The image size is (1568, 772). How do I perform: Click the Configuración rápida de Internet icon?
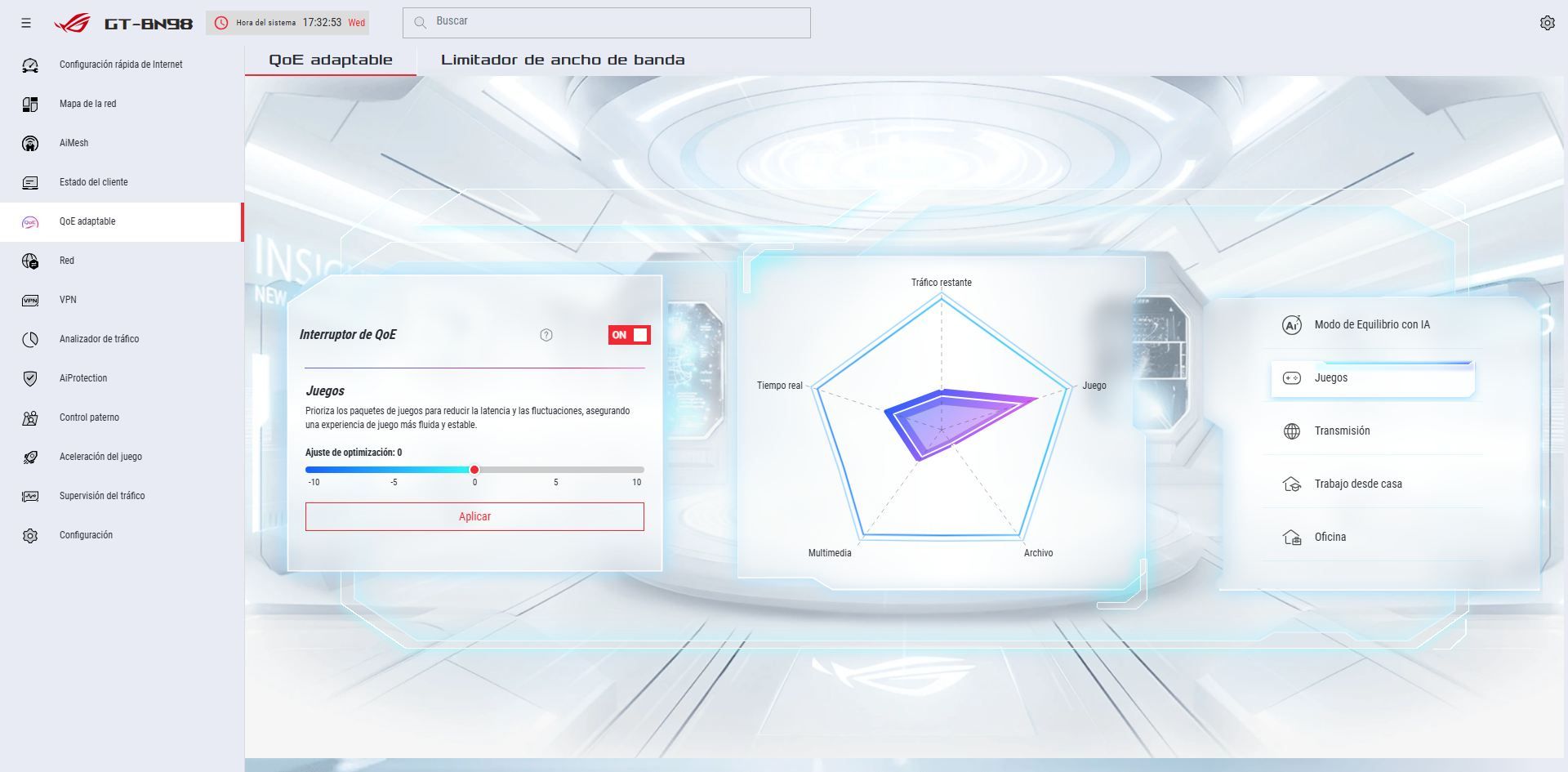(x=30, y=65)
